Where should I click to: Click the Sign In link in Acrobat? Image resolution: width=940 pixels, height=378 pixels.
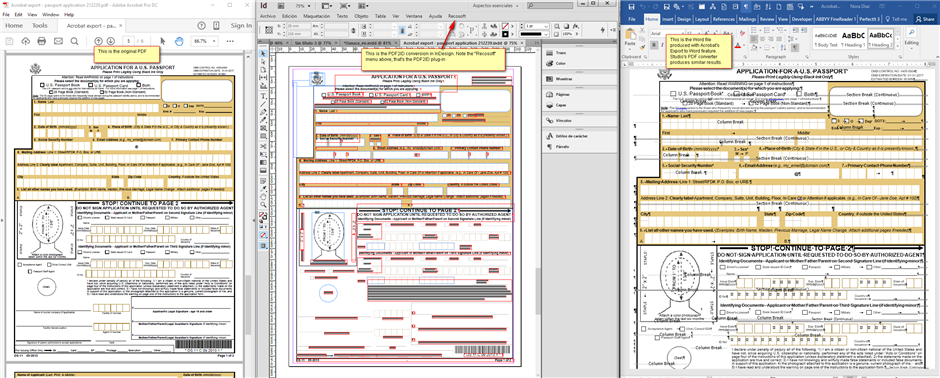(241, 26)
